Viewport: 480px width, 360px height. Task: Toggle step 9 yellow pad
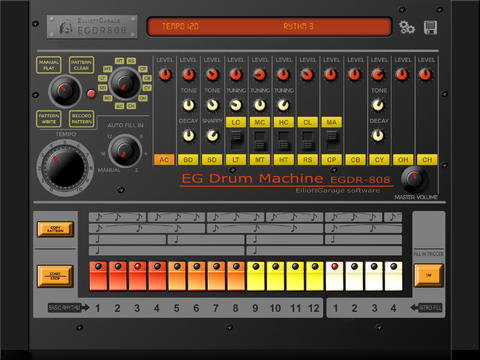coord(256,276)
